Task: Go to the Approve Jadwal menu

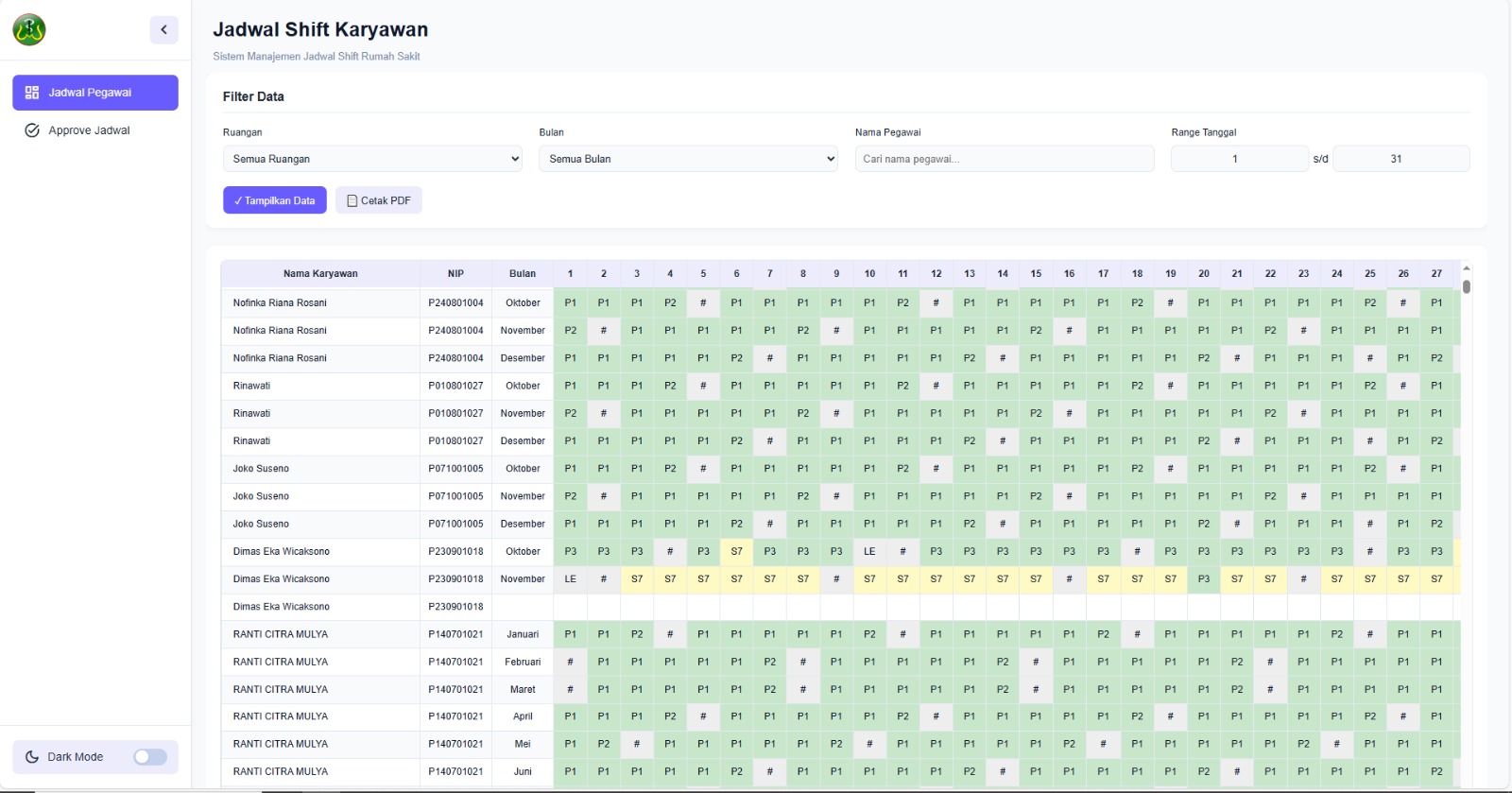Action: click(x=95, y=130)
